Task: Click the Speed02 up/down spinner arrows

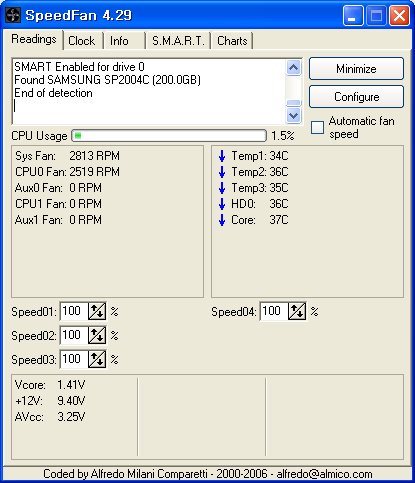Action: (x=97, y=335)
